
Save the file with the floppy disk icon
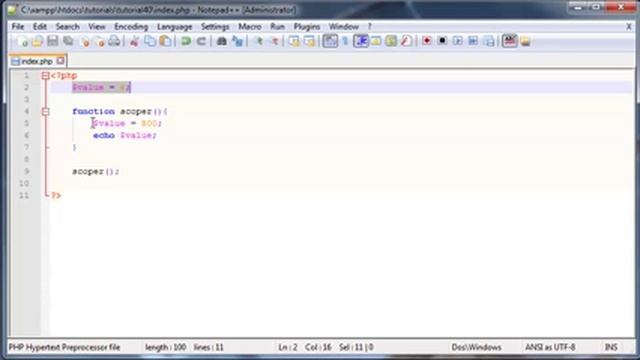click(x=53, y=41)
